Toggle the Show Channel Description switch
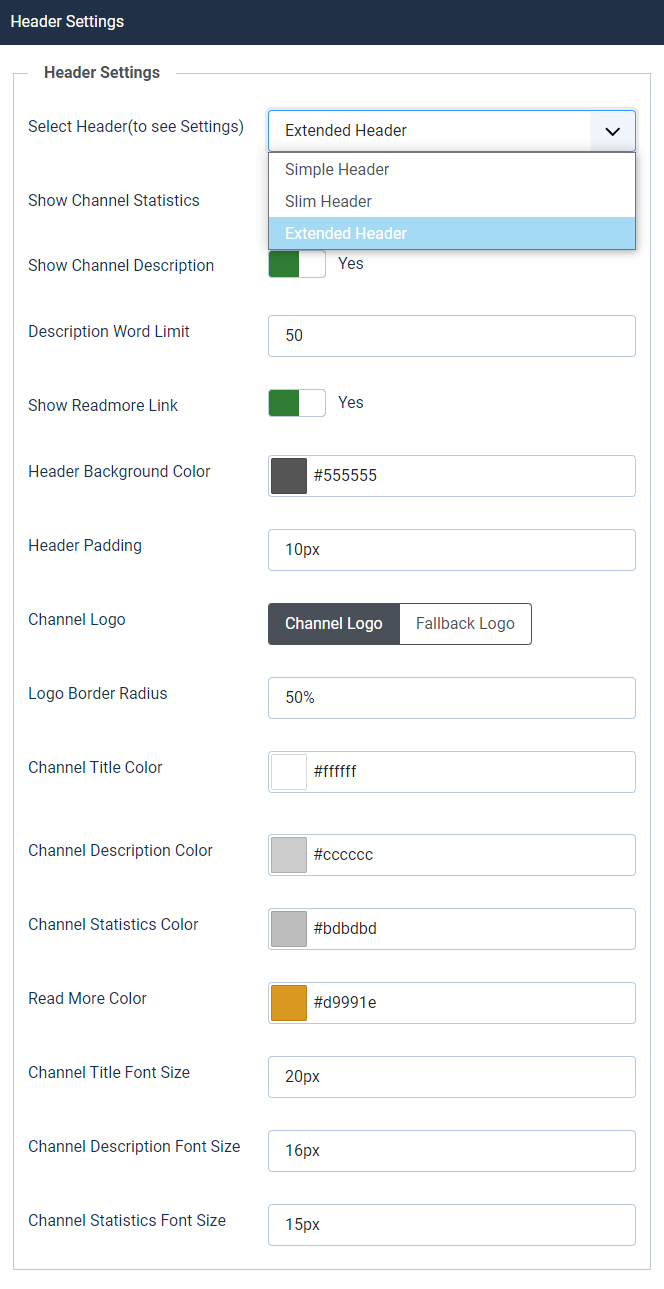Image resolution: width=664 pixels, height=1289 pixels. click(x=297, y=264)
